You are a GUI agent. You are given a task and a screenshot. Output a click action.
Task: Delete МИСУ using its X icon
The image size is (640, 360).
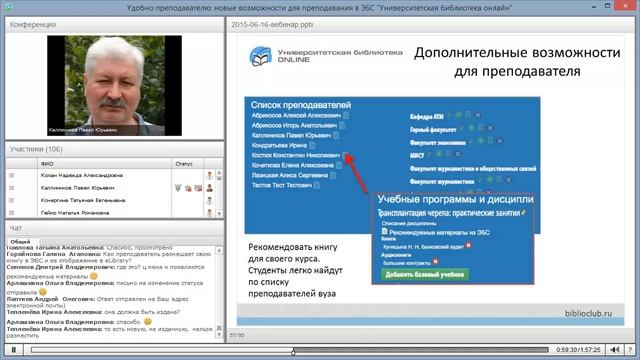[x=458, y=154]
